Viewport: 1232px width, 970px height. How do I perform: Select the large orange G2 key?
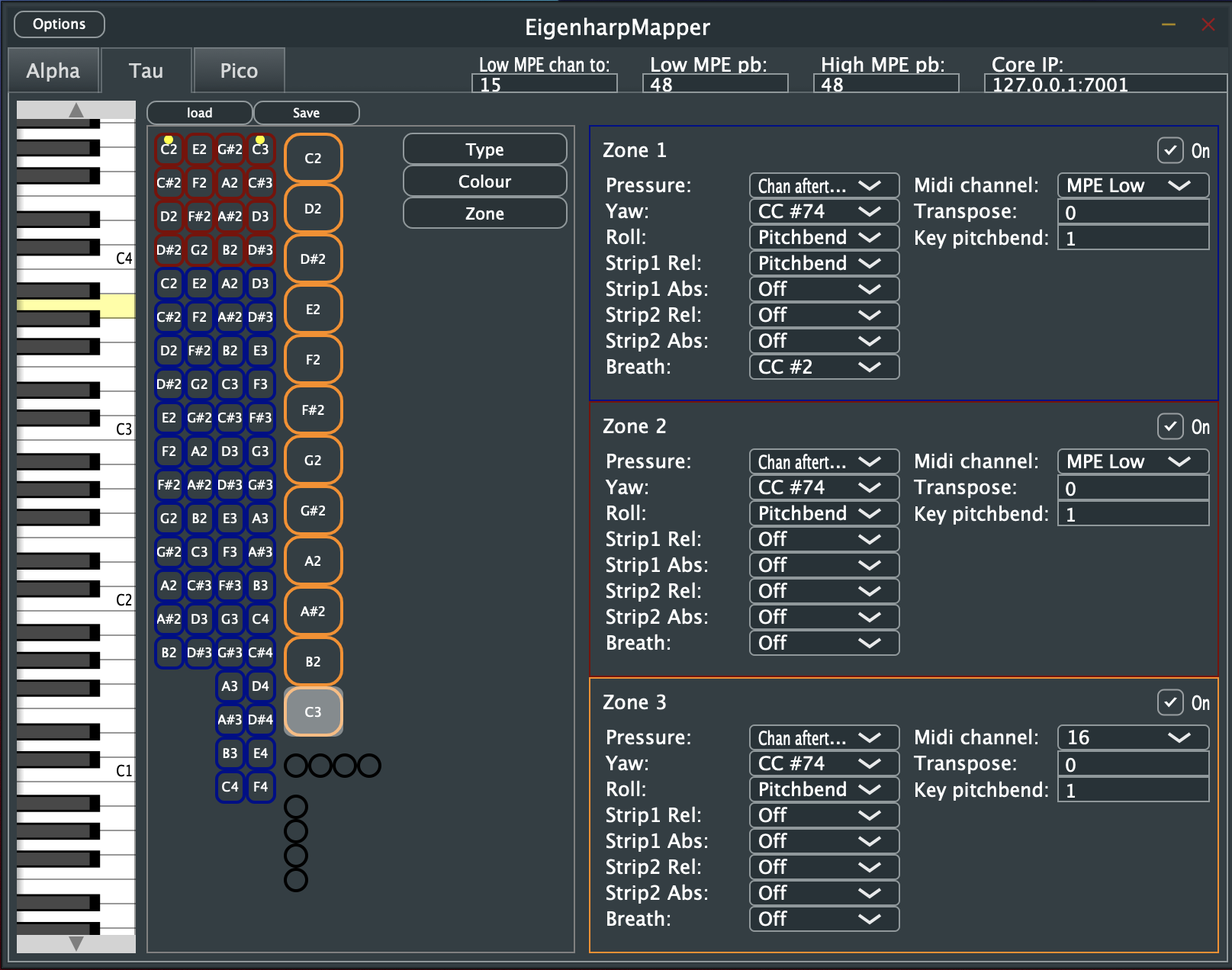point(314,461)
